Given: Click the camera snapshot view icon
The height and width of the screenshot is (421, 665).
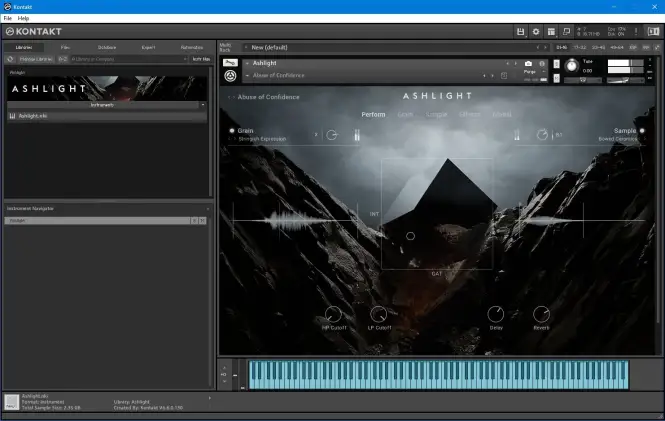Looking at the screenshot, I should [528, 64].
